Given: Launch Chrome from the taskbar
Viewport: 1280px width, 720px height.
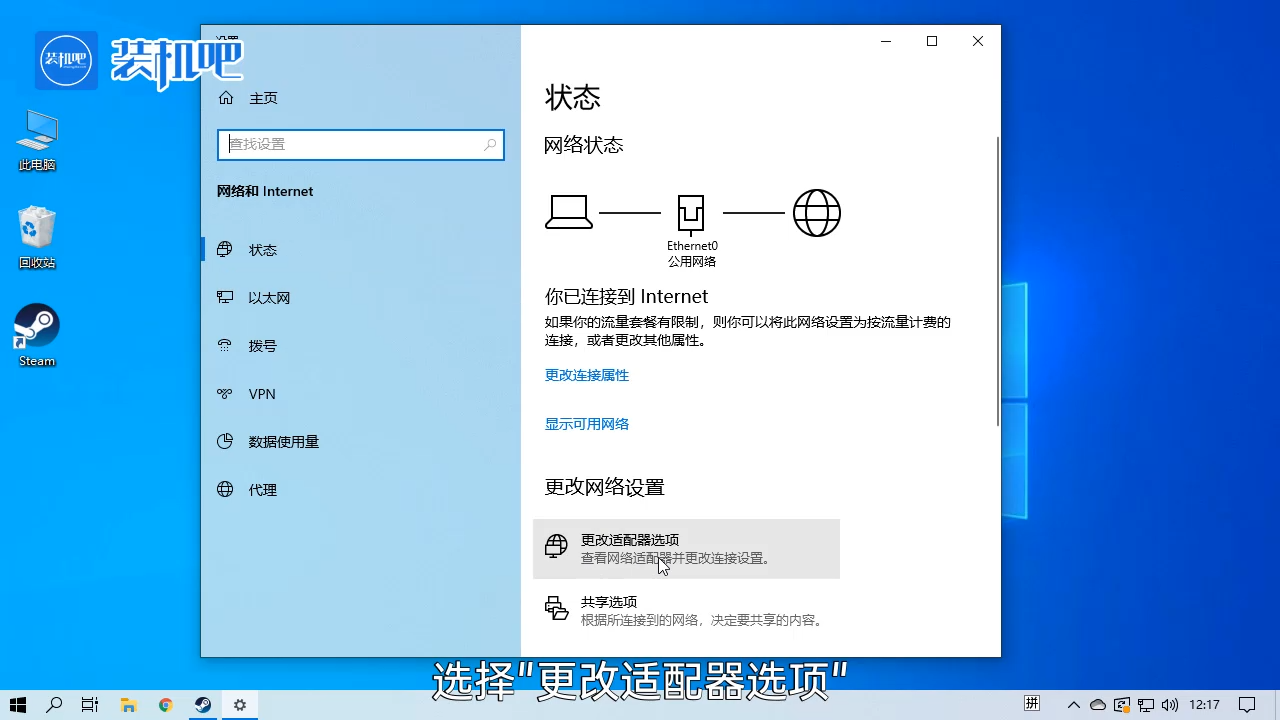Looking at the screenshot, I should pos(165,705).
